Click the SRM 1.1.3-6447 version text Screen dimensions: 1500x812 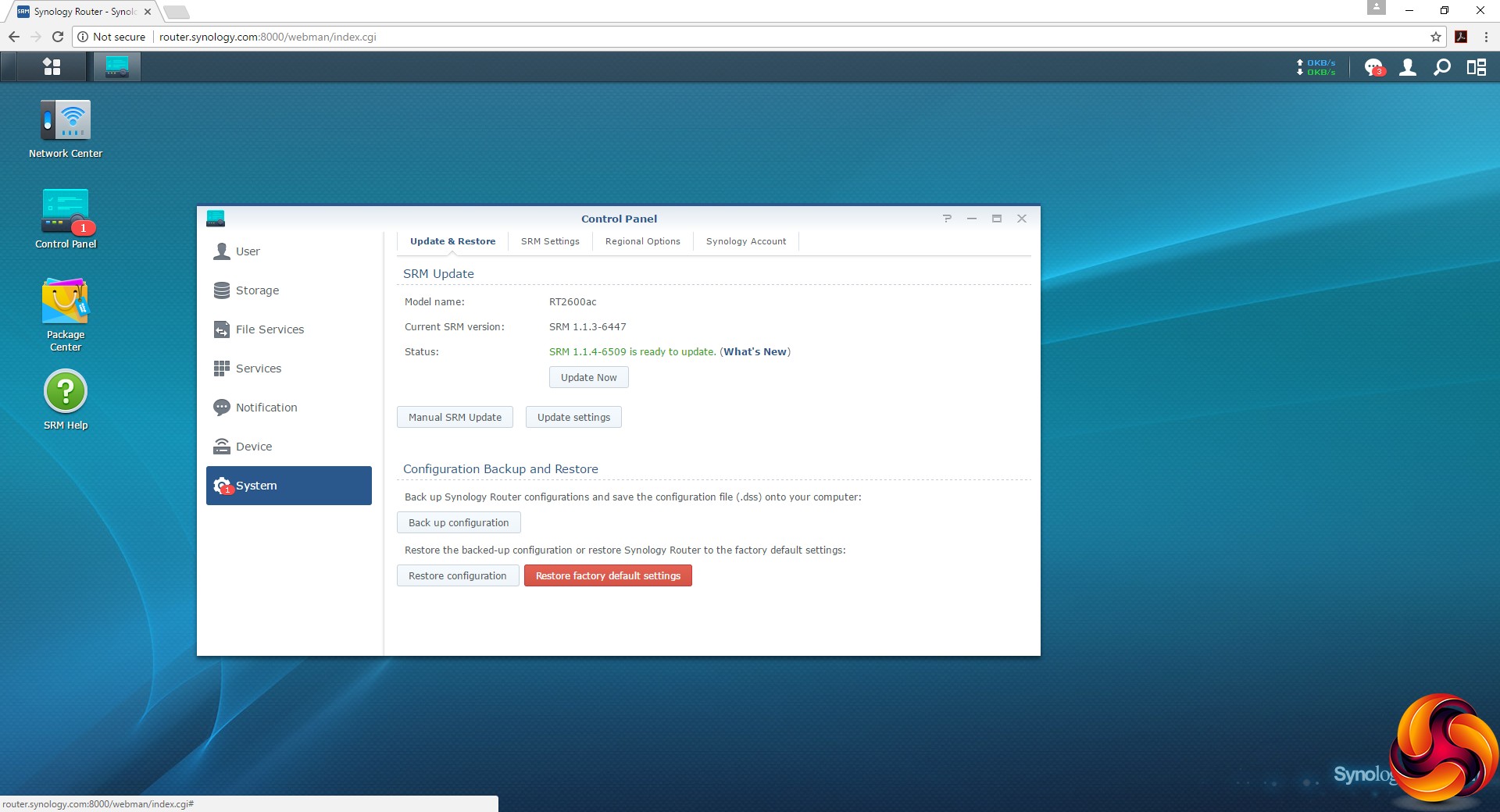(587, 327)
